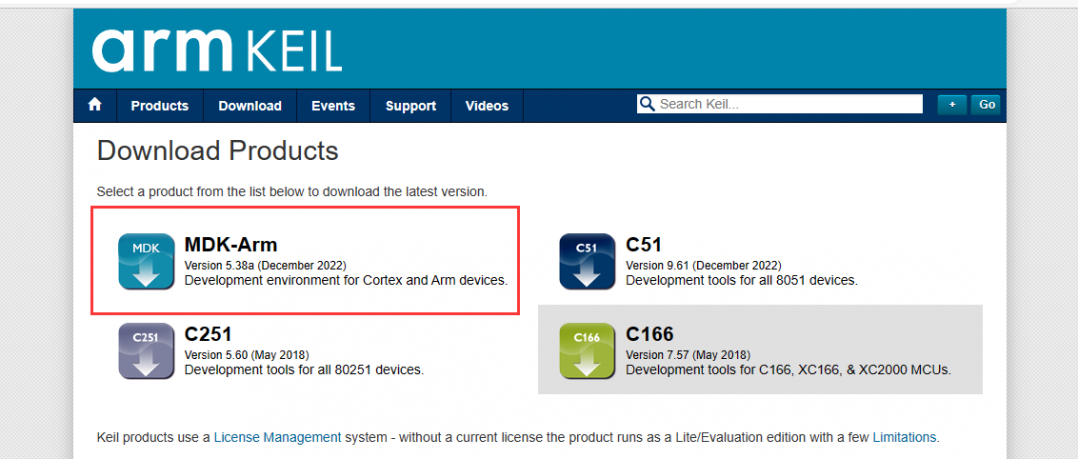Open the C251 product heading link

pos(208,335)
